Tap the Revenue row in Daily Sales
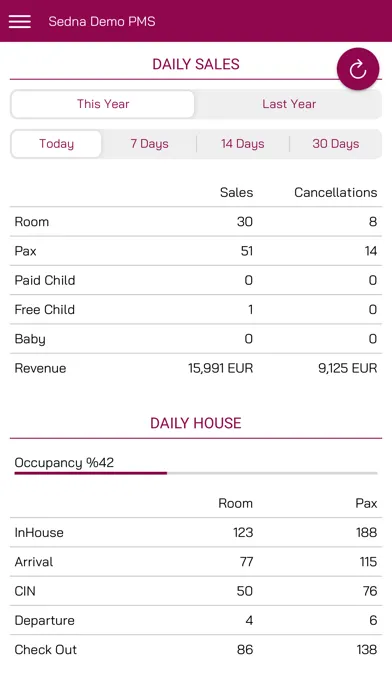Screen dimensions: 392x696 [196, 368]
